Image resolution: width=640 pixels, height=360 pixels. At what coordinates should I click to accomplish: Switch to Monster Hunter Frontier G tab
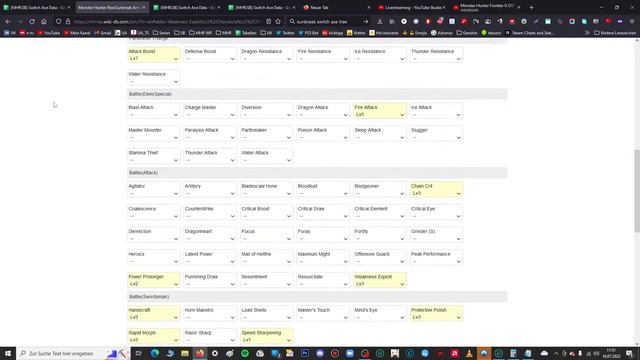pos(486,7)
